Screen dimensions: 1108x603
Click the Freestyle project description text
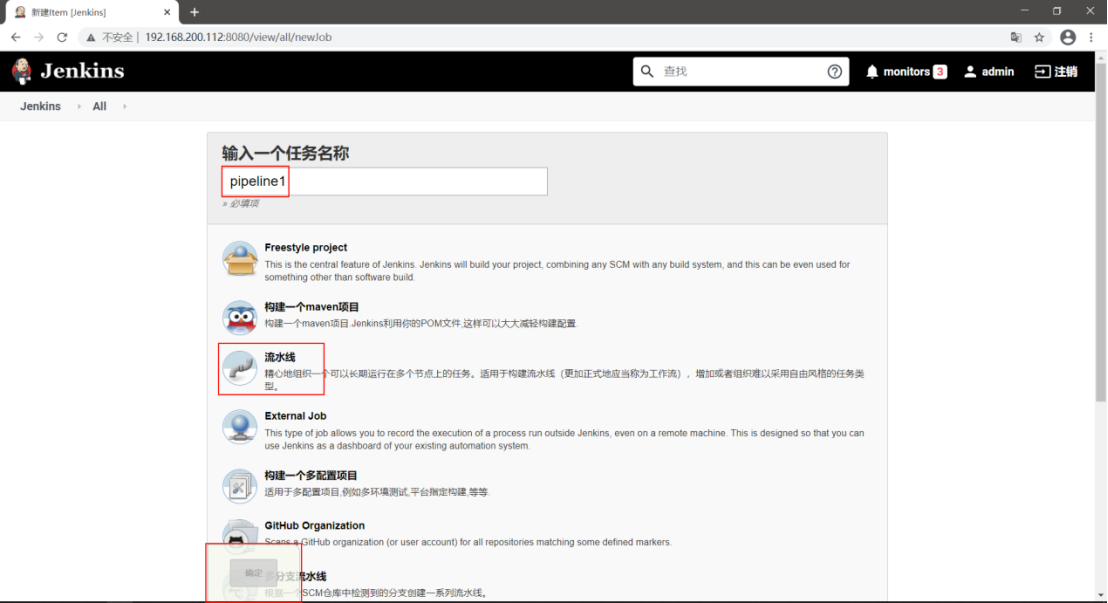click(x=558, y=271)
